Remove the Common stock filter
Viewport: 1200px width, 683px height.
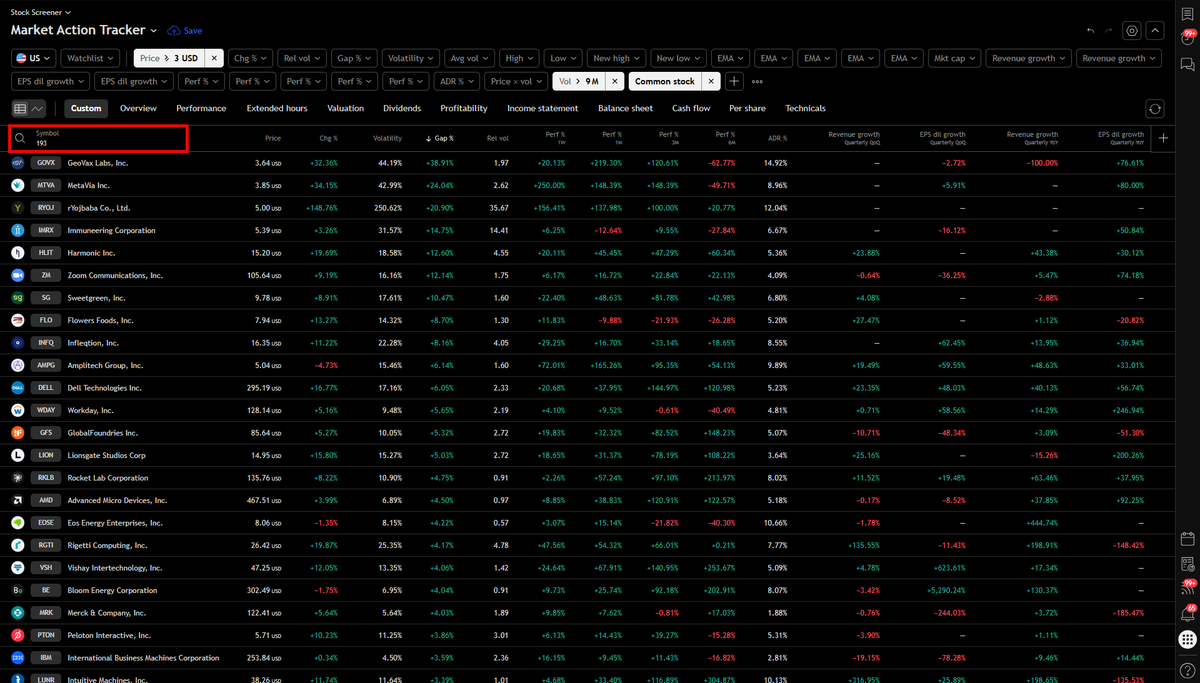click(x=710, y=81)
